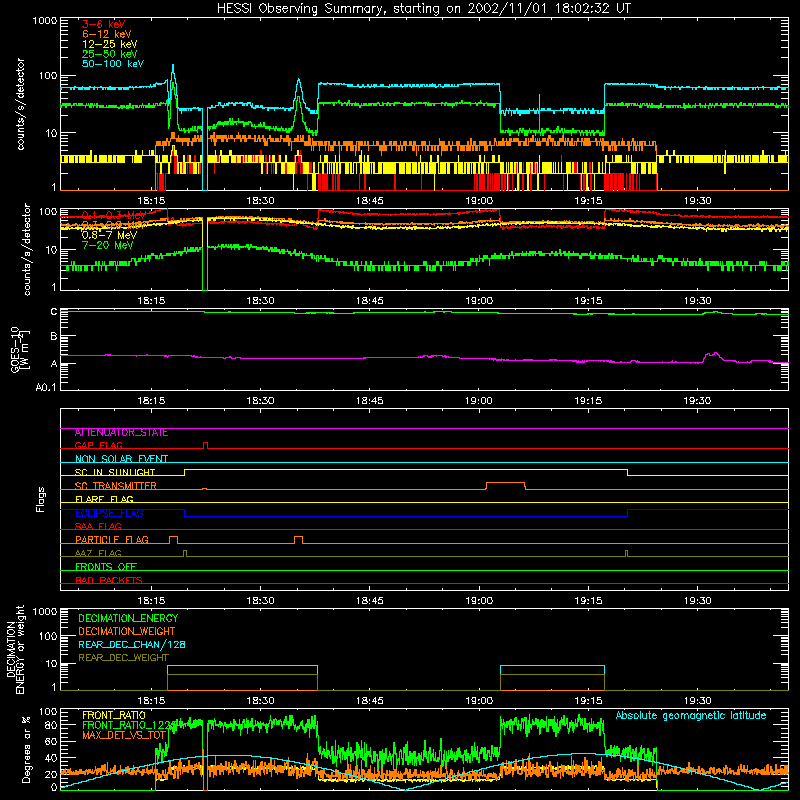800x800 pixels.
Task: Click the 'C' class tick label on GOES axis
Action: tap(54, 312)
